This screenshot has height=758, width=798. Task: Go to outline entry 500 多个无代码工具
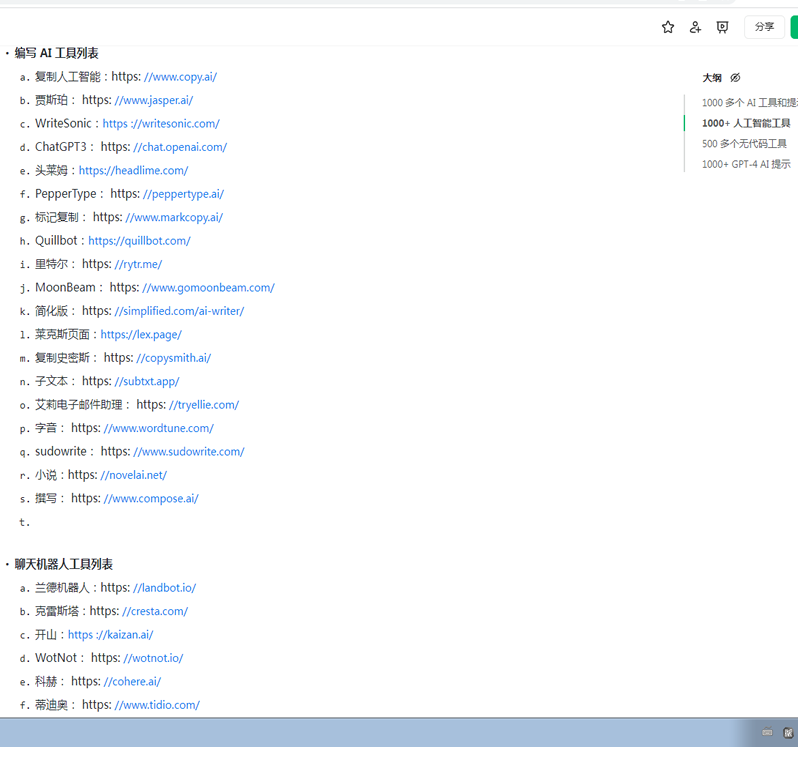coord(744,144)
